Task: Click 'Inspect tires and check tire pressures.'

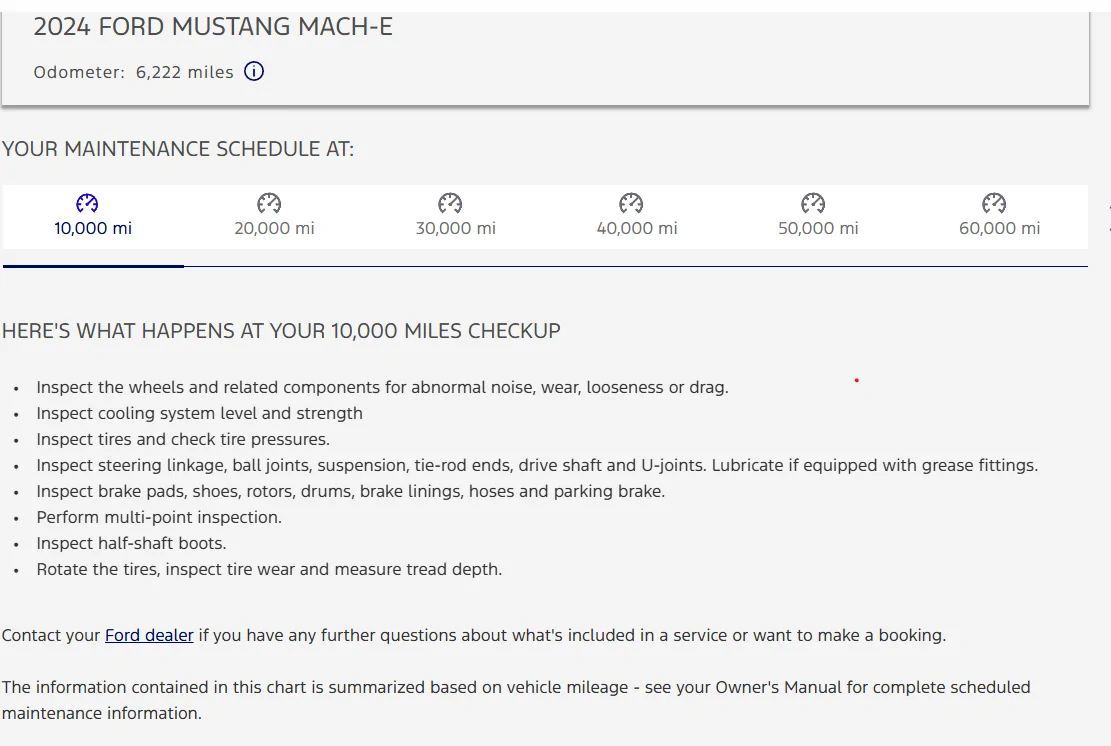Action: (x=183, y=439)
